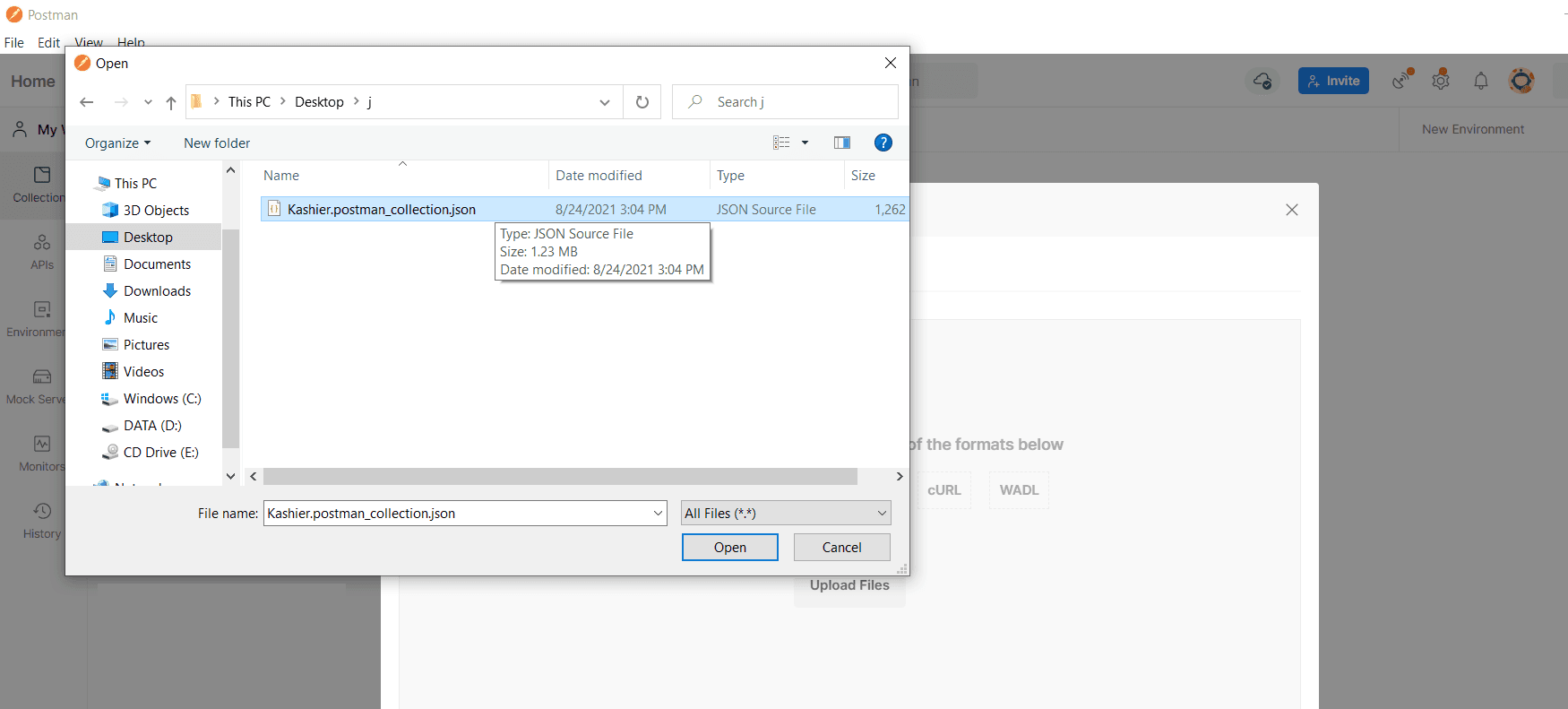The image size is (1568, 709).
Task: Click the Postman sync cloud icon
Action: pos(1262,81)
